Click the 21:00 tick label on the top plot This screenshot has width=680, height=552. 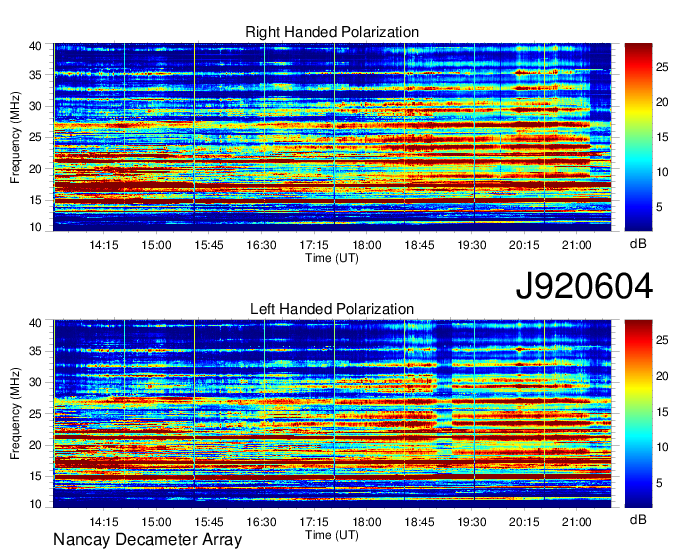(x=576, y=245)
